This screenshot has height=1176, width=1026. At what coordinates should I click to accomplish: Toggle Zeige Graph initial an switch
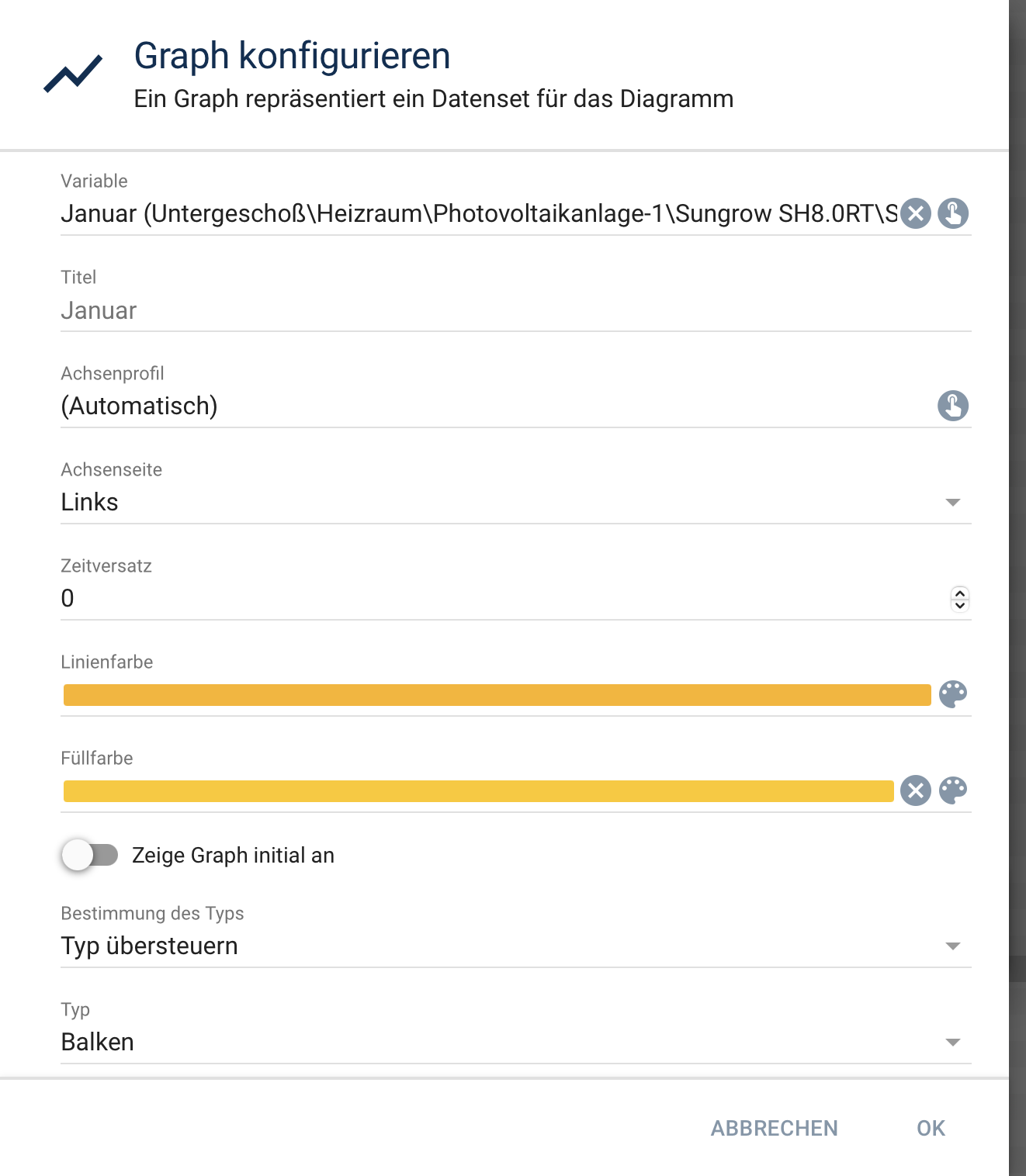(x=90, y=855)
